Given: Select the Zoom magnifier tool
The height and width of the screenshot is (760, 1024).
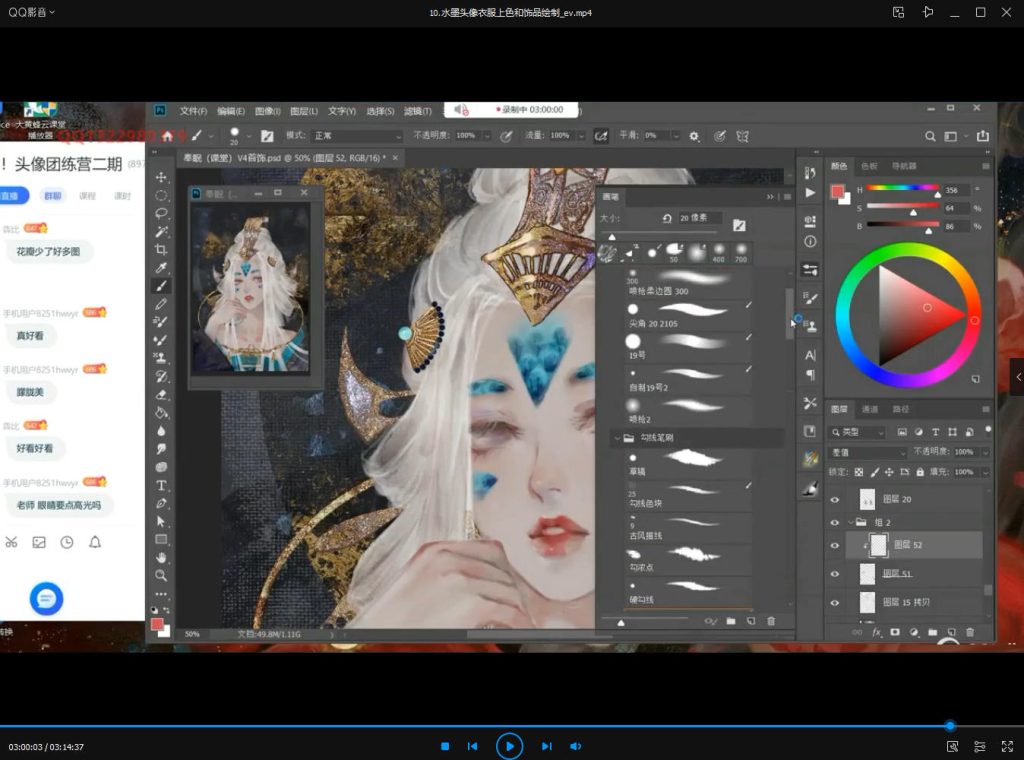Looking at the screenshot, I should [x=161, y=575].
